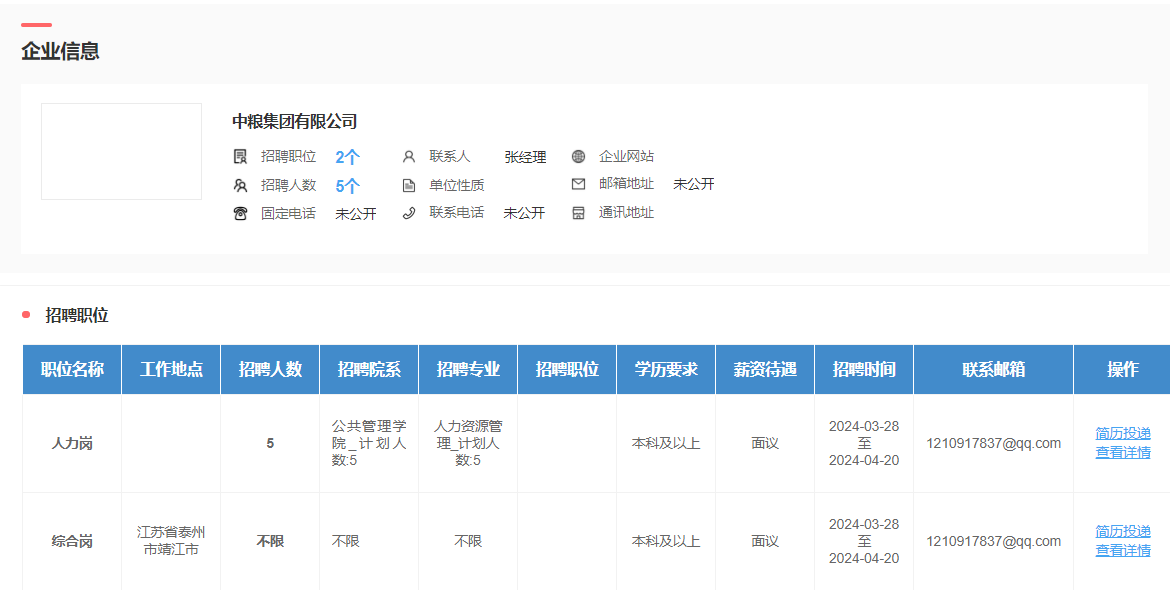
Task: Click the 招聘人数 people icon
Action: point(240,185)
